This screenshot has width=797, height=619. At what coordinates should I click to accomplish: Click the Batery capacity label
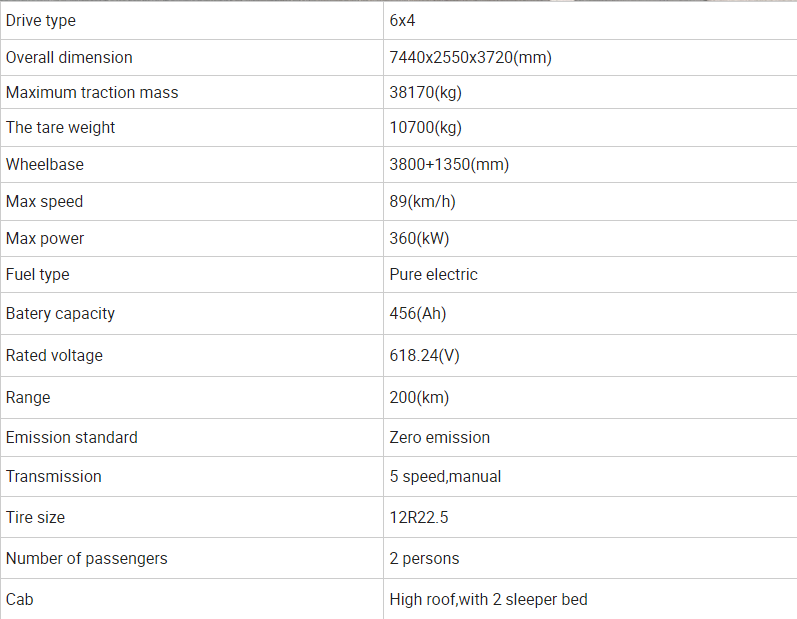pos(60,314)
